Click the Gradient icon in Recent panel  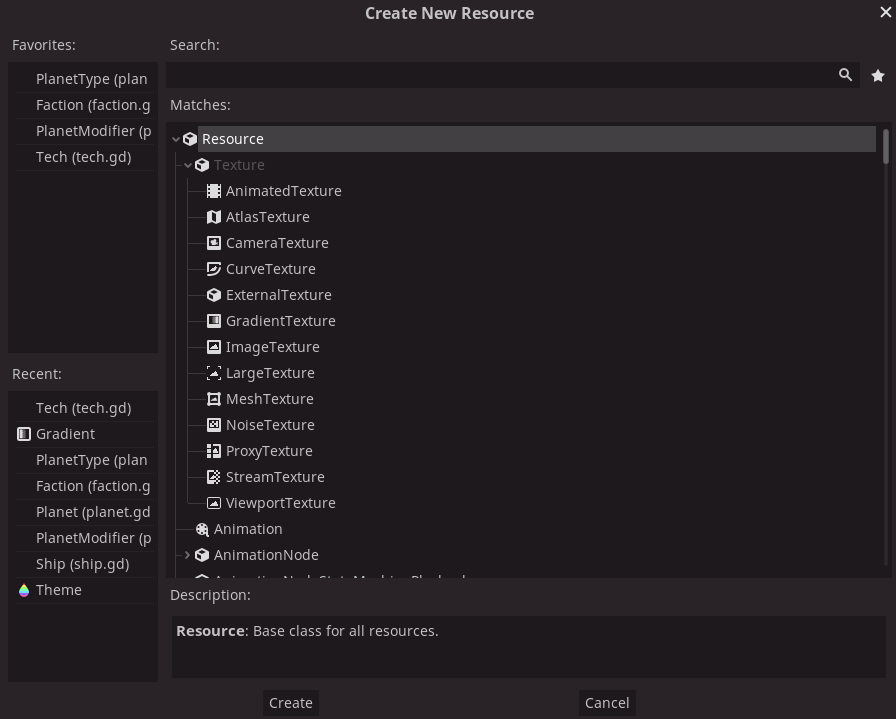[23, 433]
